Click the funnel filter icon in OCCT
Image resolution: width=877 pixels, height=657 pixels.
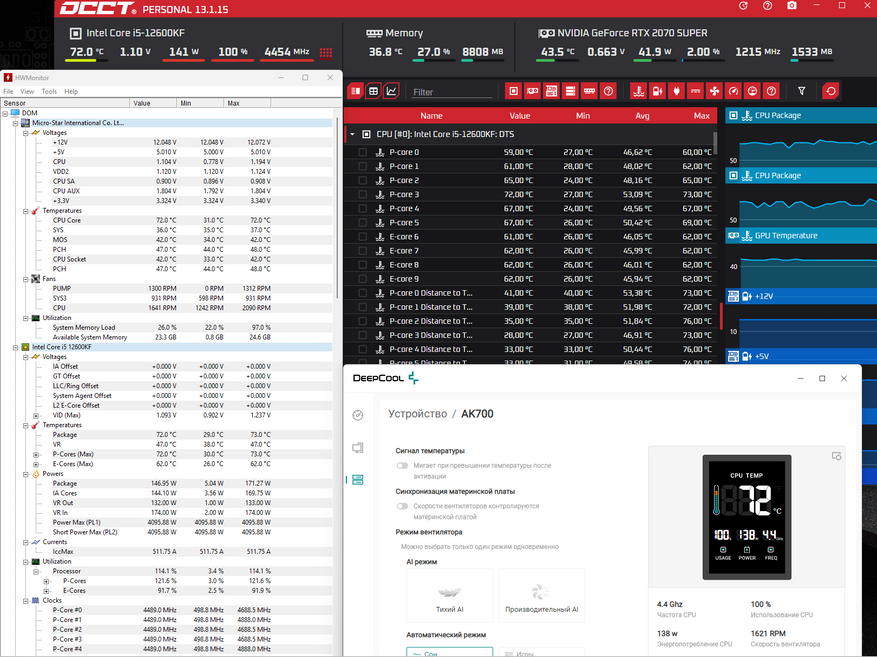pyautogui.click(x=801, y=91)
